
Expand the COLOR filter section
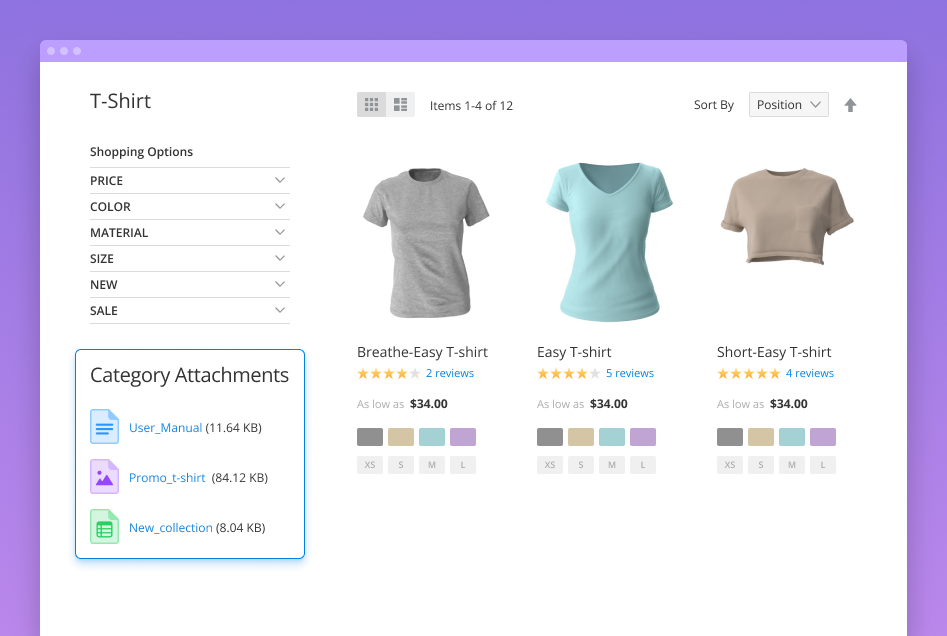pos(189,206)
